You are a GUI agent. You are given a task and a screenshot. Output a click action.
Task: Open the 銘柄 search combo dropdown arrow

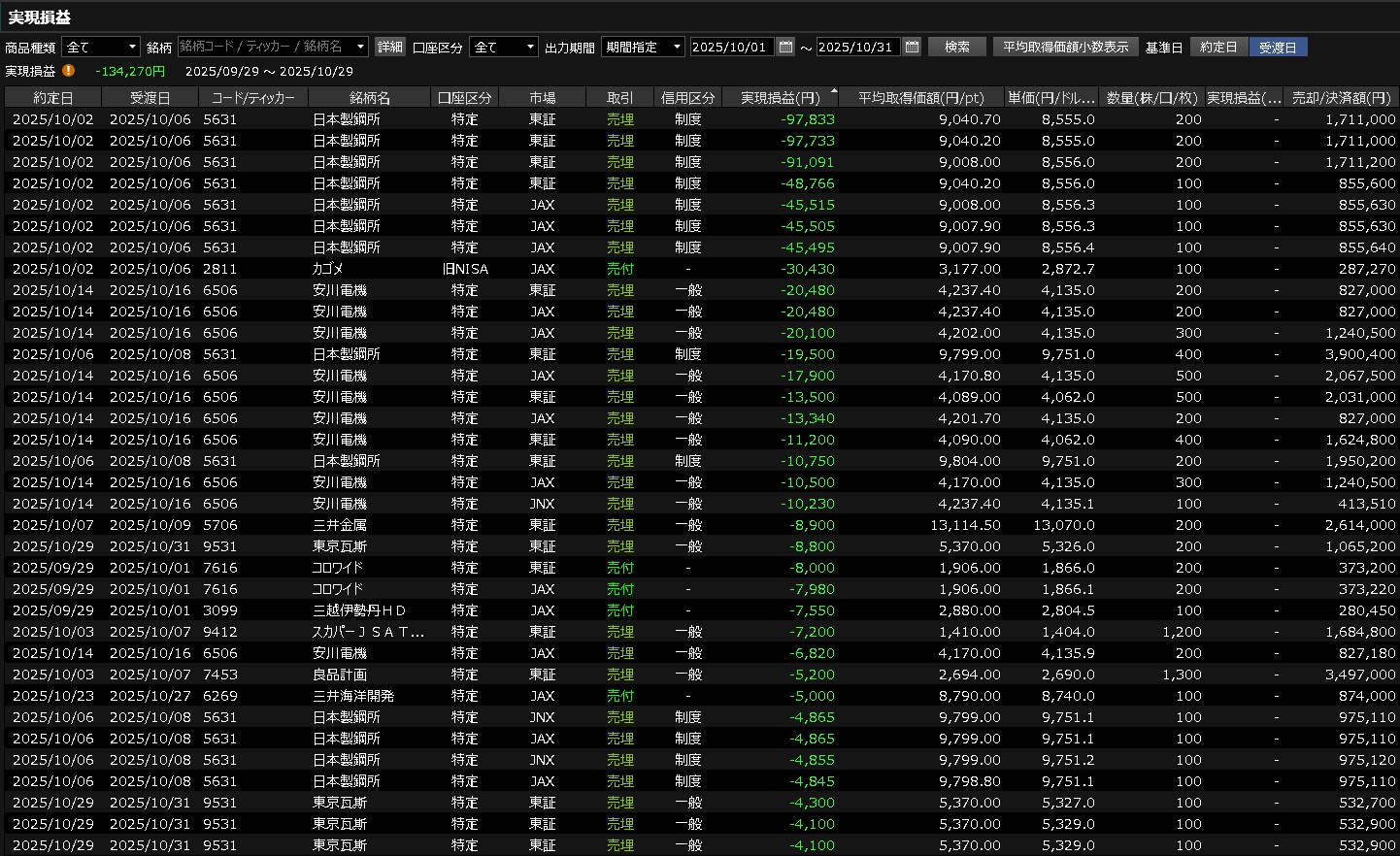pos(360,47)
